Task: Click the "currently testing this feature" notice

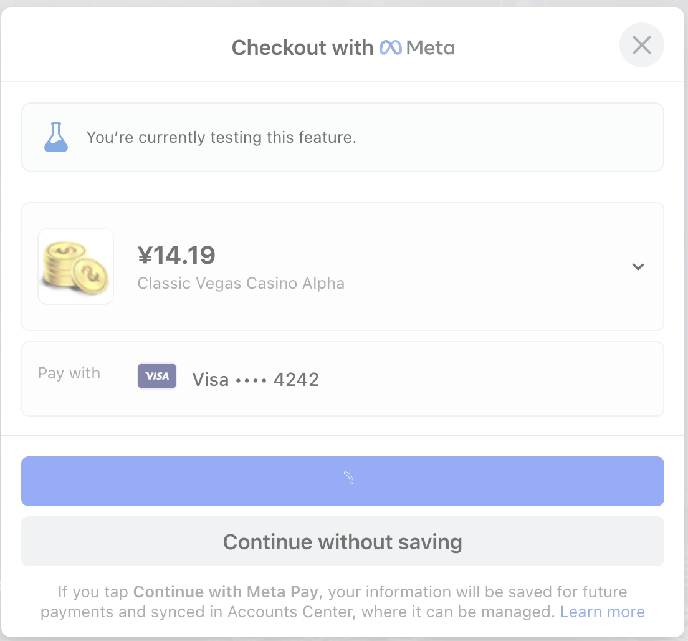Action: 221,137
